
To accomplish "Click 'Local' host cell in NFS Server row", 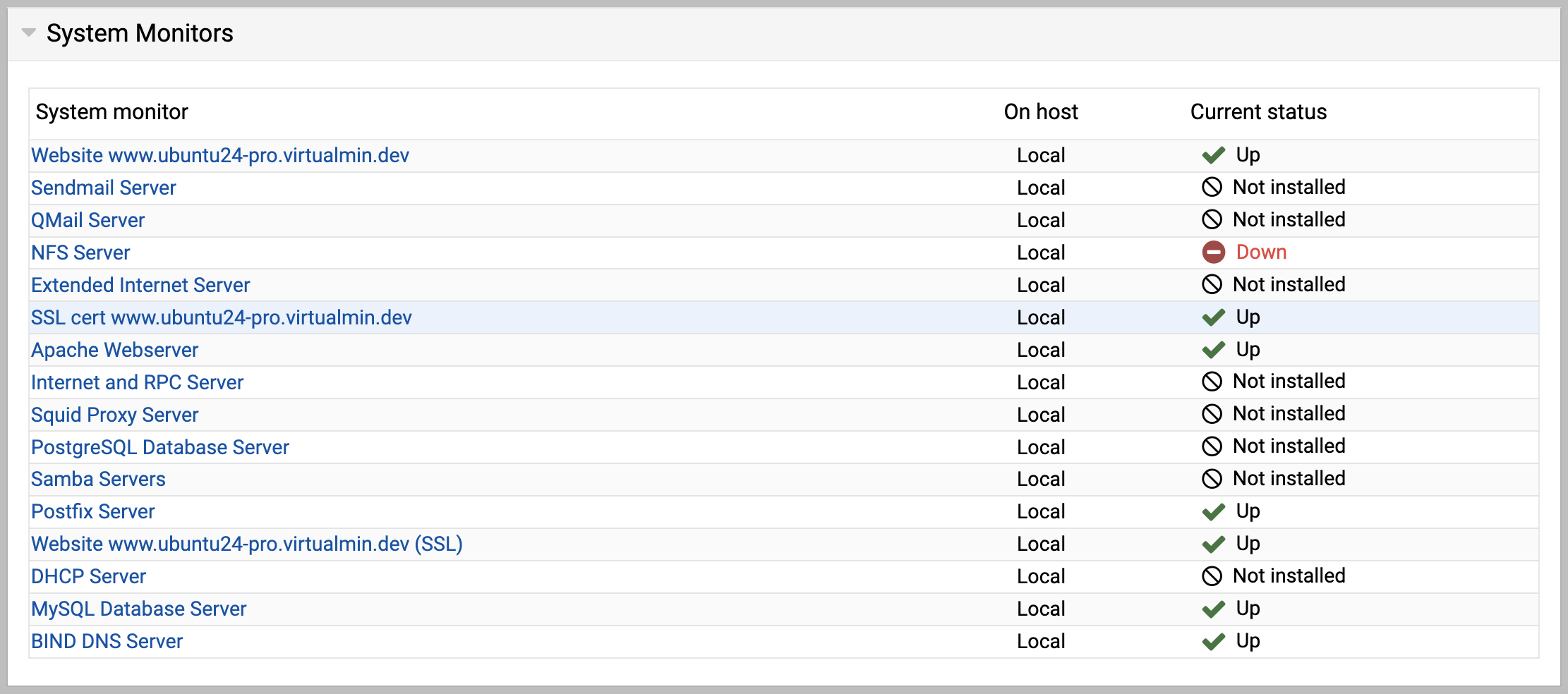I will [x=1041, y=252].
